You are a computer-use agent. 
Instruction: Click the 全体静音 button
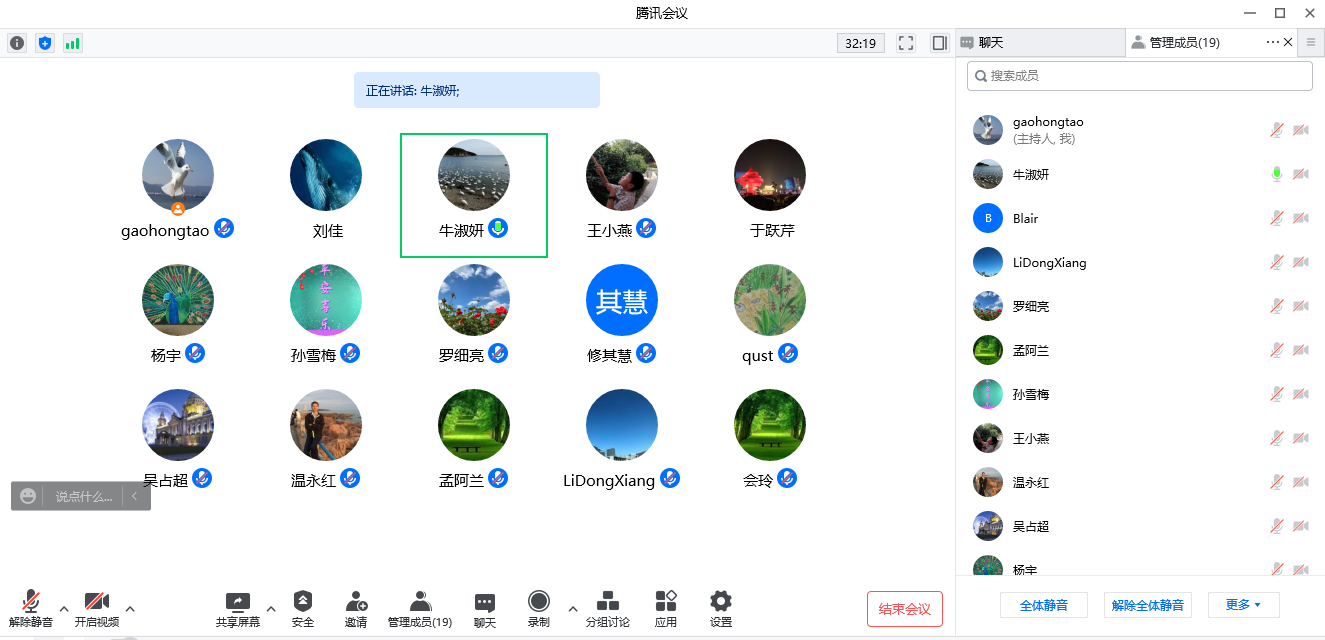coord(1044,605)
